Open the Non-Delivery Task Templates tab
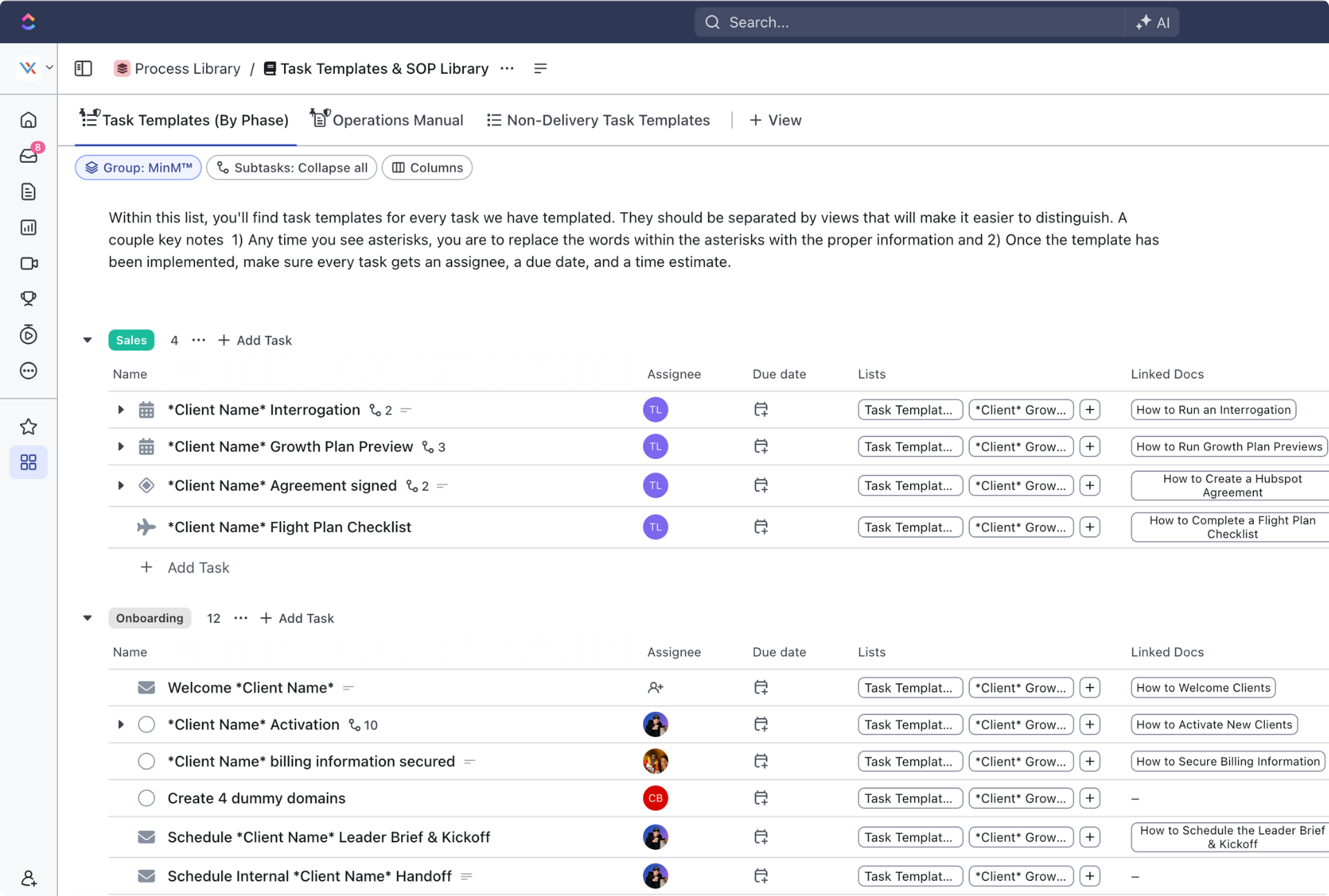Viewport: 1329px width, 896px height. [x=598, y=120]
